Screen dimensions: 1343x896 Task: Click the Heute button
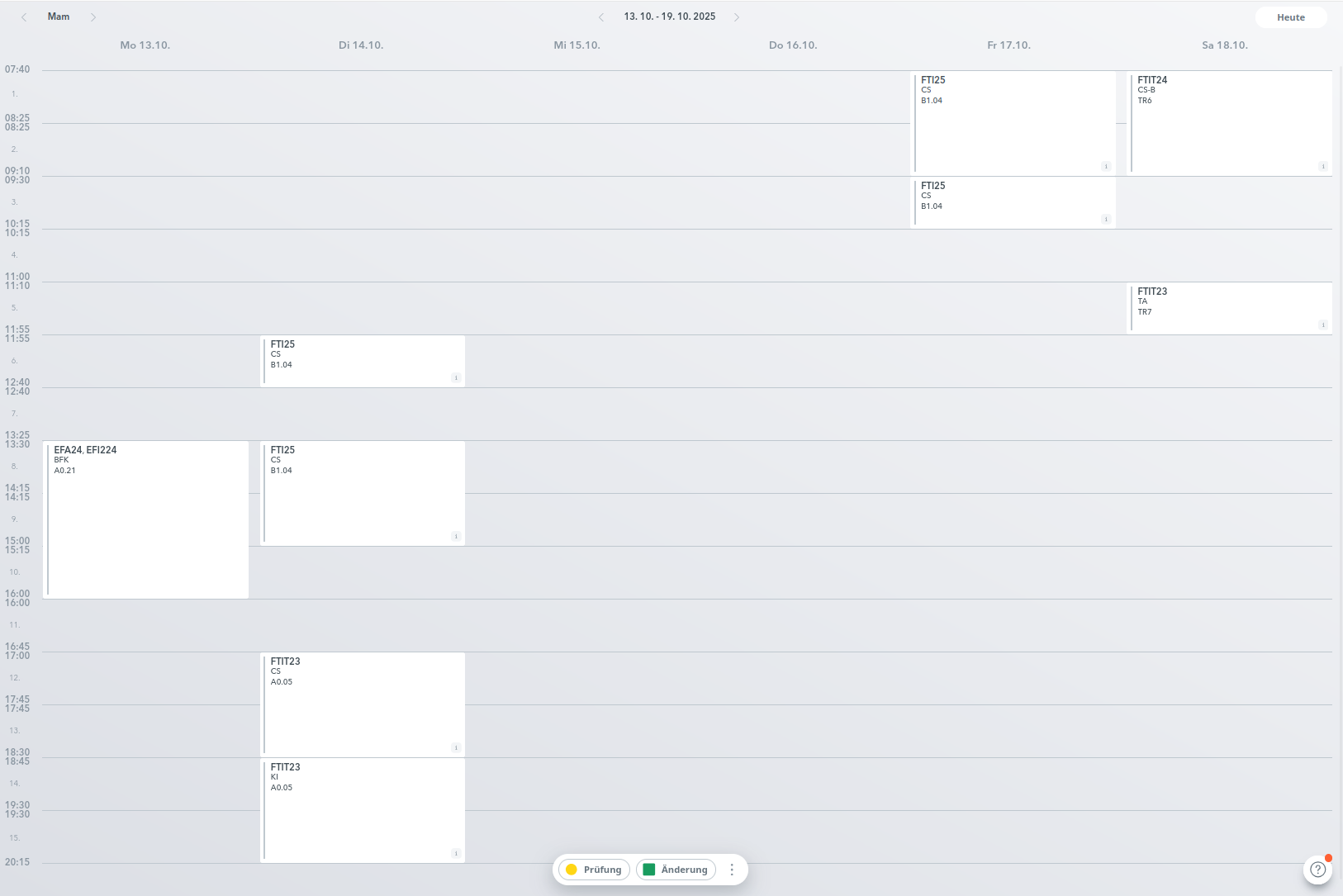click(1290, 17)
